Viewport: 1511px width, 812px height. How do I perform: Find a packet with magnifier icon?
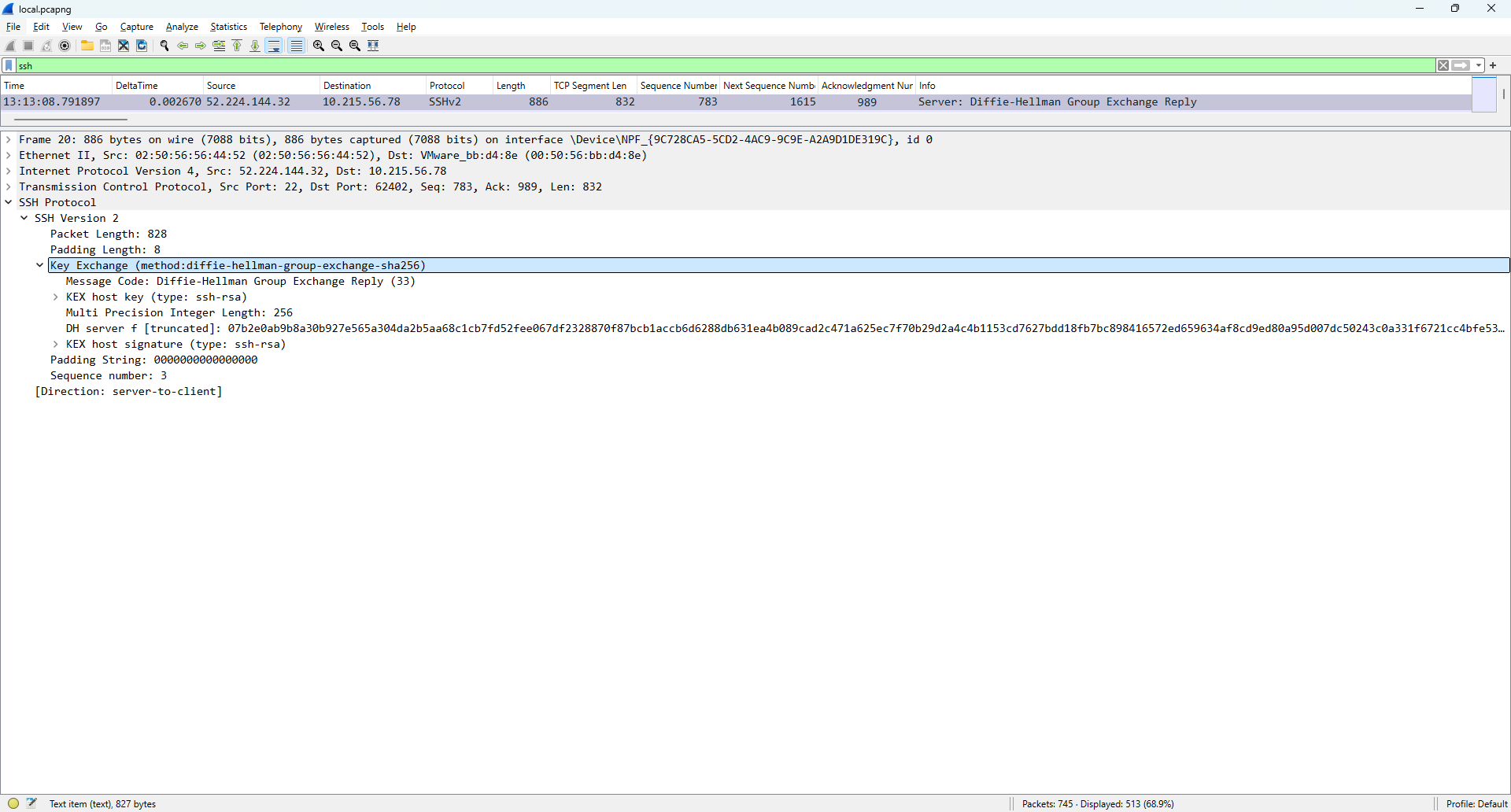[164, 46]
